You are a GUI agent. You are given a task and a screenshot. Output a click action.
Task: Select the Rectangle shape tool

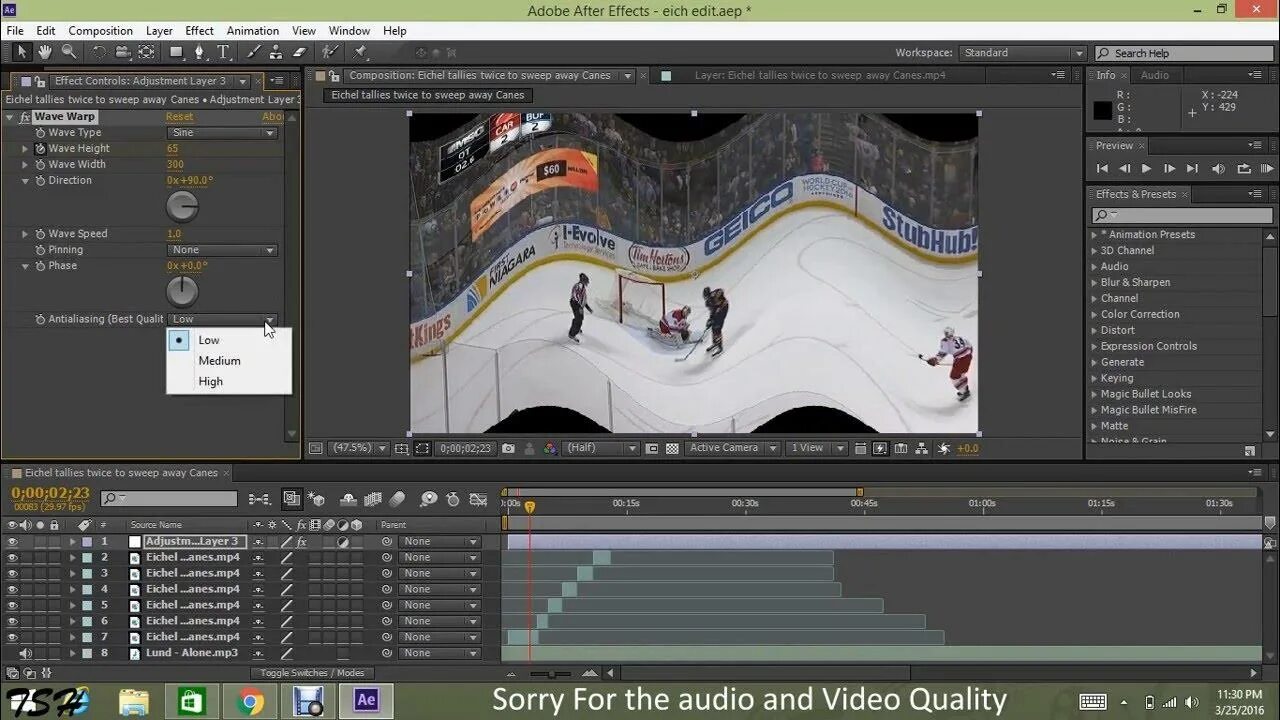coord(177,52)
